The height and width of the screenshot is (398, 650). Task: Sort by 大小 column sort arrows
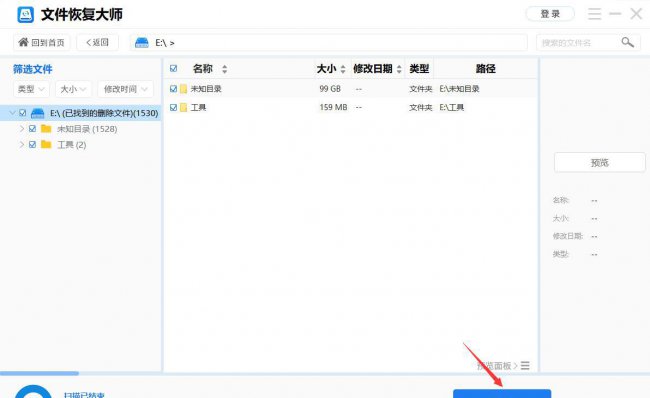[343, 69]
